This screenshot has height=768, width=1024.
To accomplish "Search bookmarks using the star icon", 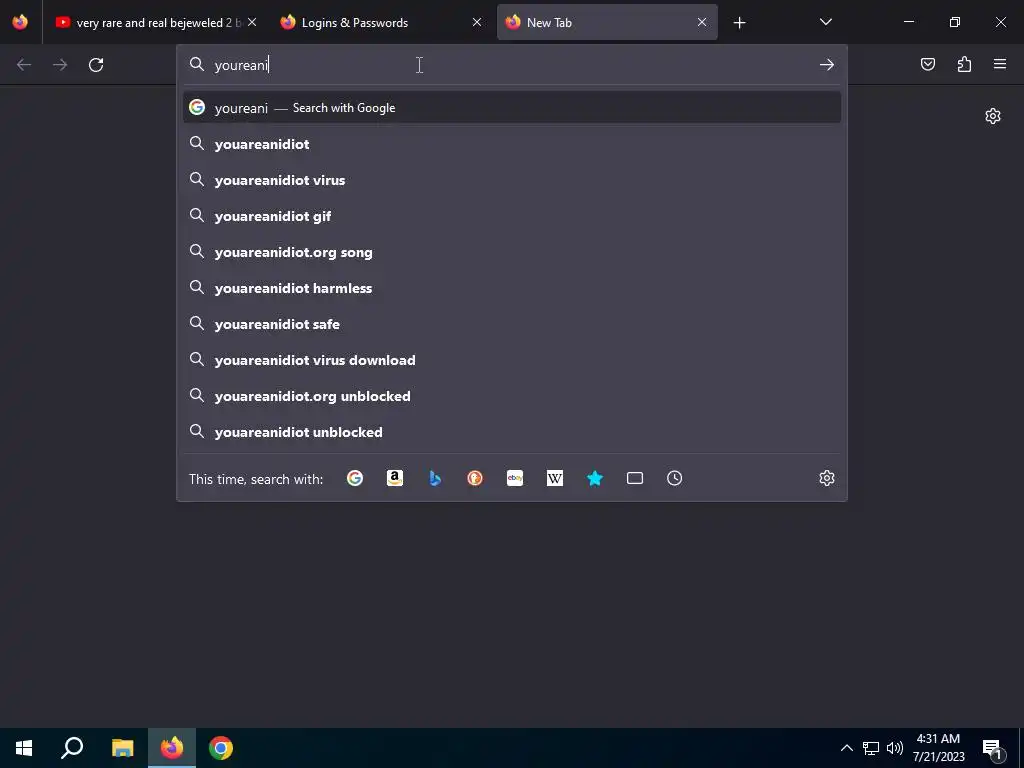I will point(595,478).
